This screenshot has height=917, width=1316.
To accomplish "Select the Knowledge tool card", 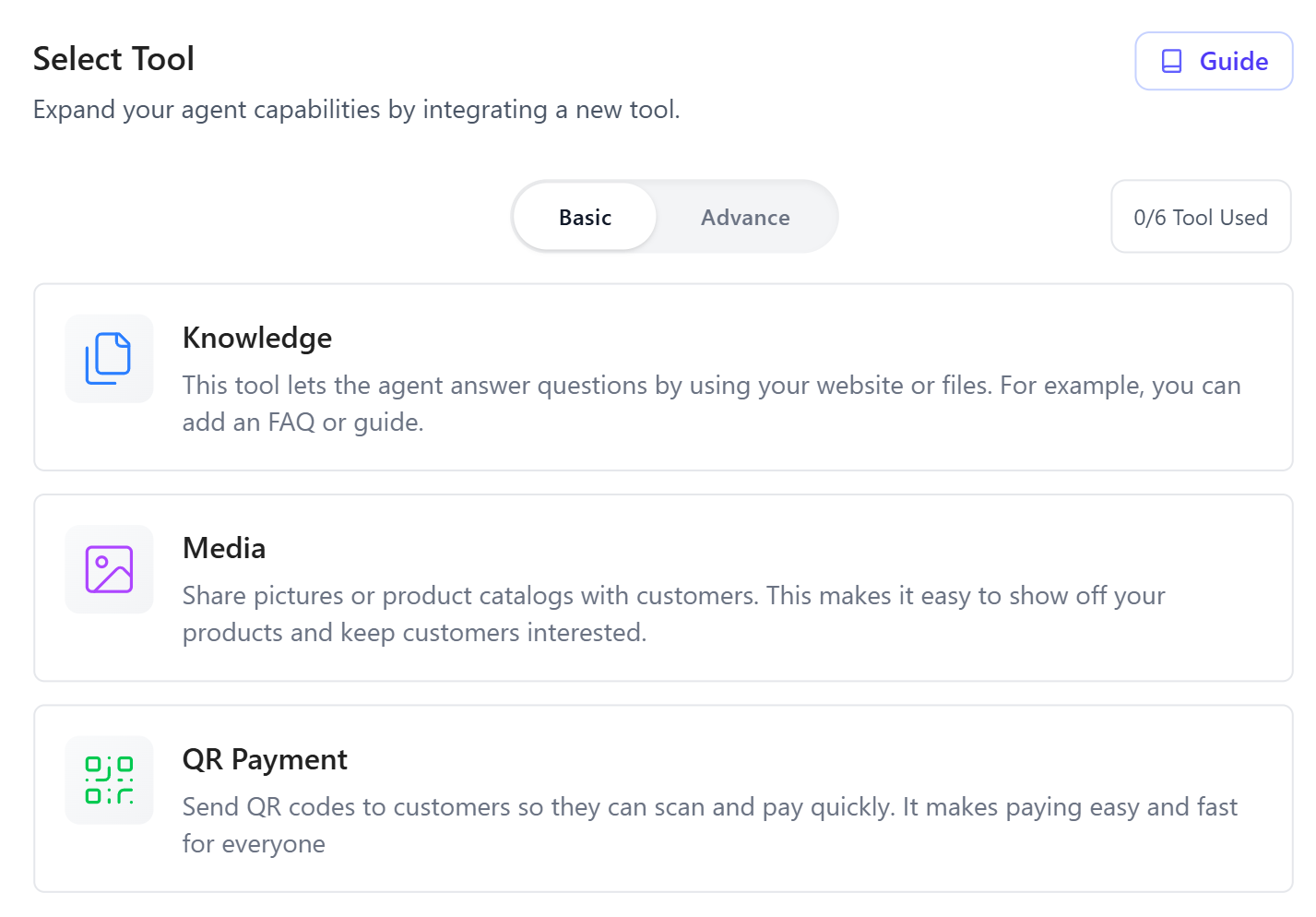I will 663,377.
